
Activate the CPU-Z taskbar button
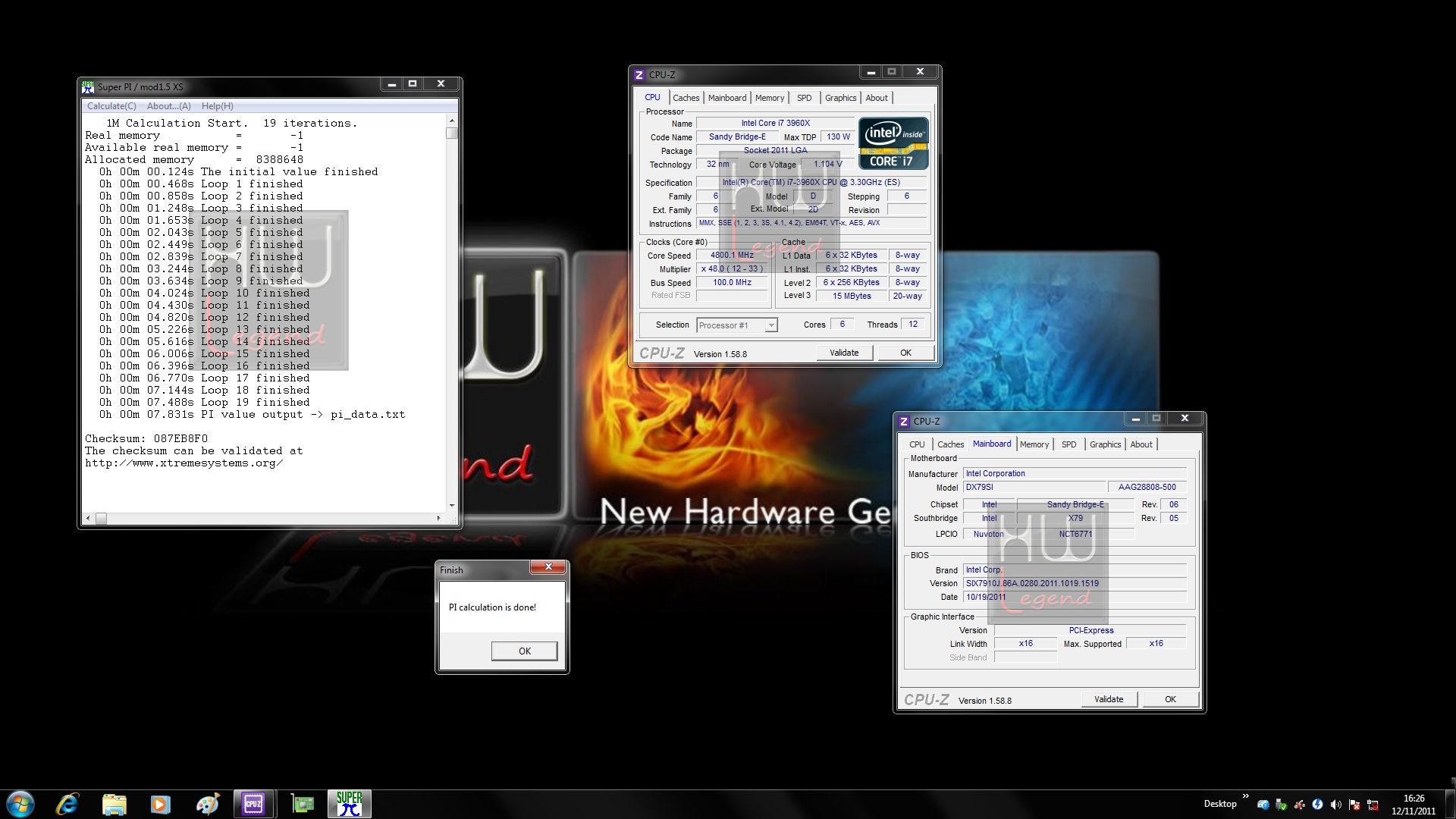[253, 804]
